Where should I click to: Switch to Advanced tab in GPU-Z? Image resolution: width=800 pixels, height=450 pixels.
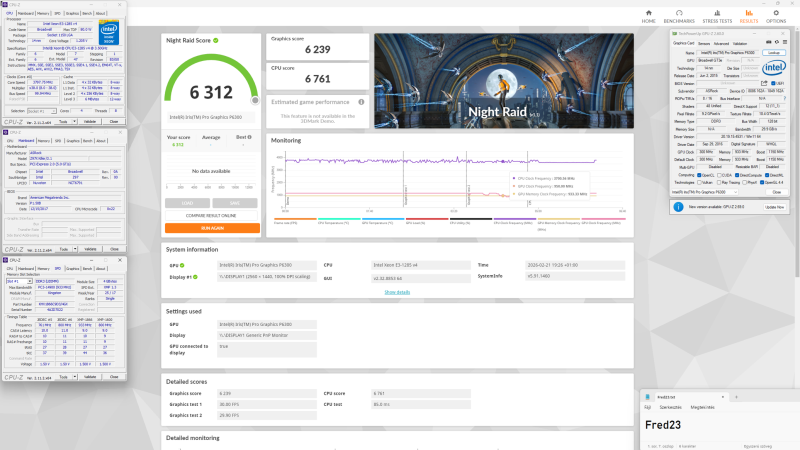point(721,43)
